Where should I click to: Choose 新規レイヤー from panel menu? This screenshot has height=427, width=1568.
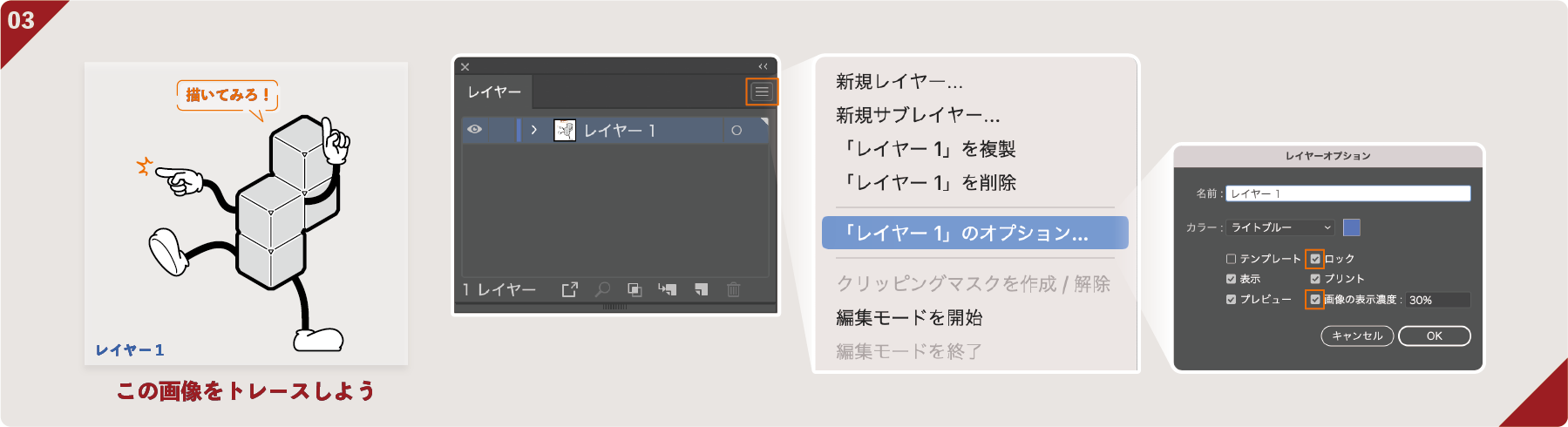pos(899,82)
